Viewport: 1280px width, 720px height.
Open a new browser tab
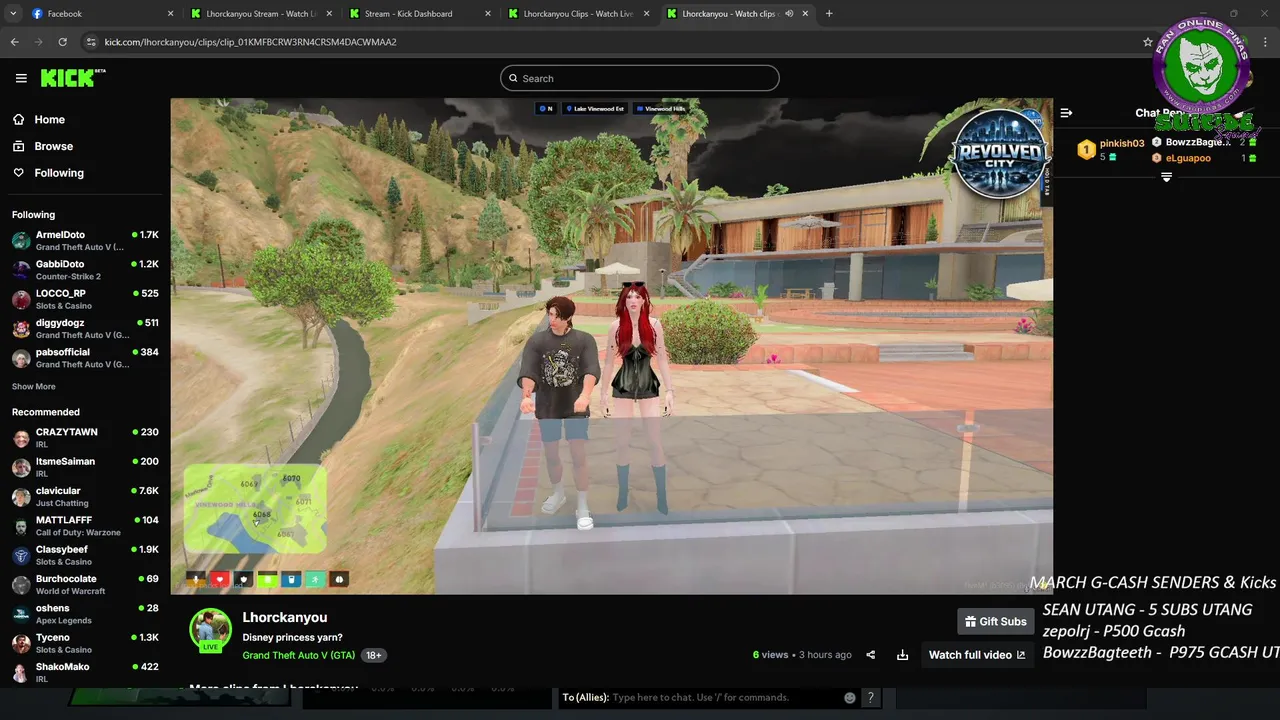(x=829, y=14)
